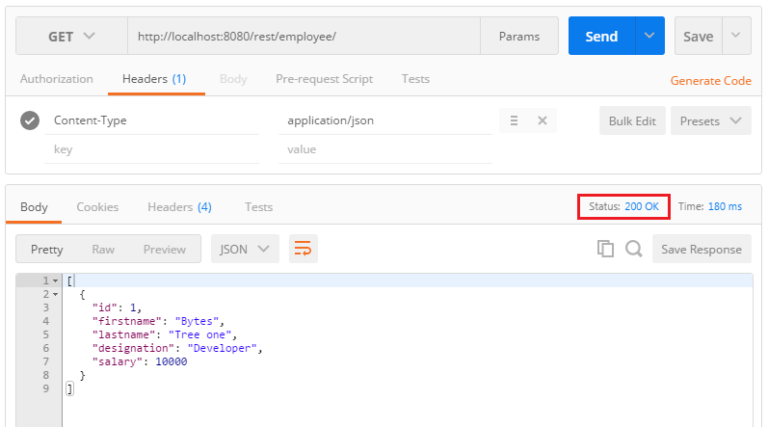The image size is (768, 427).
Task: Open the Pre-request Script tab
Action: click(324, 79)
